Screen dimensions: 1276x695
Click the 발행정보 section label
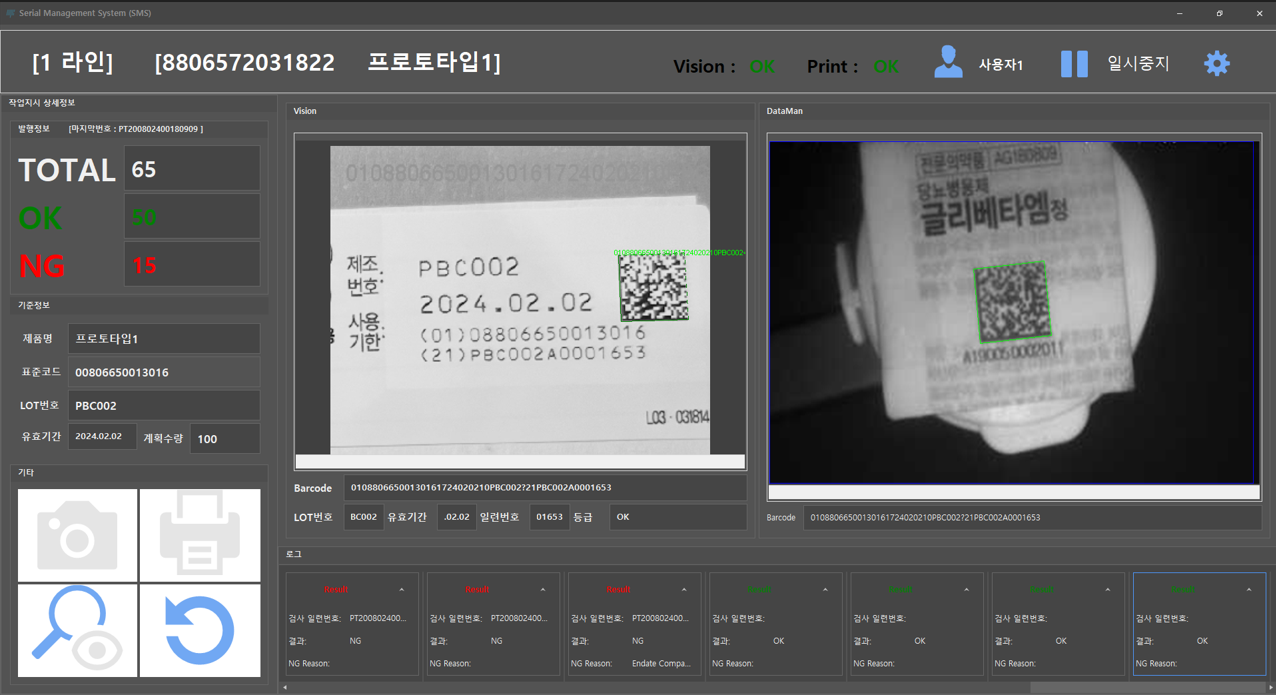(x=34, y=129)
